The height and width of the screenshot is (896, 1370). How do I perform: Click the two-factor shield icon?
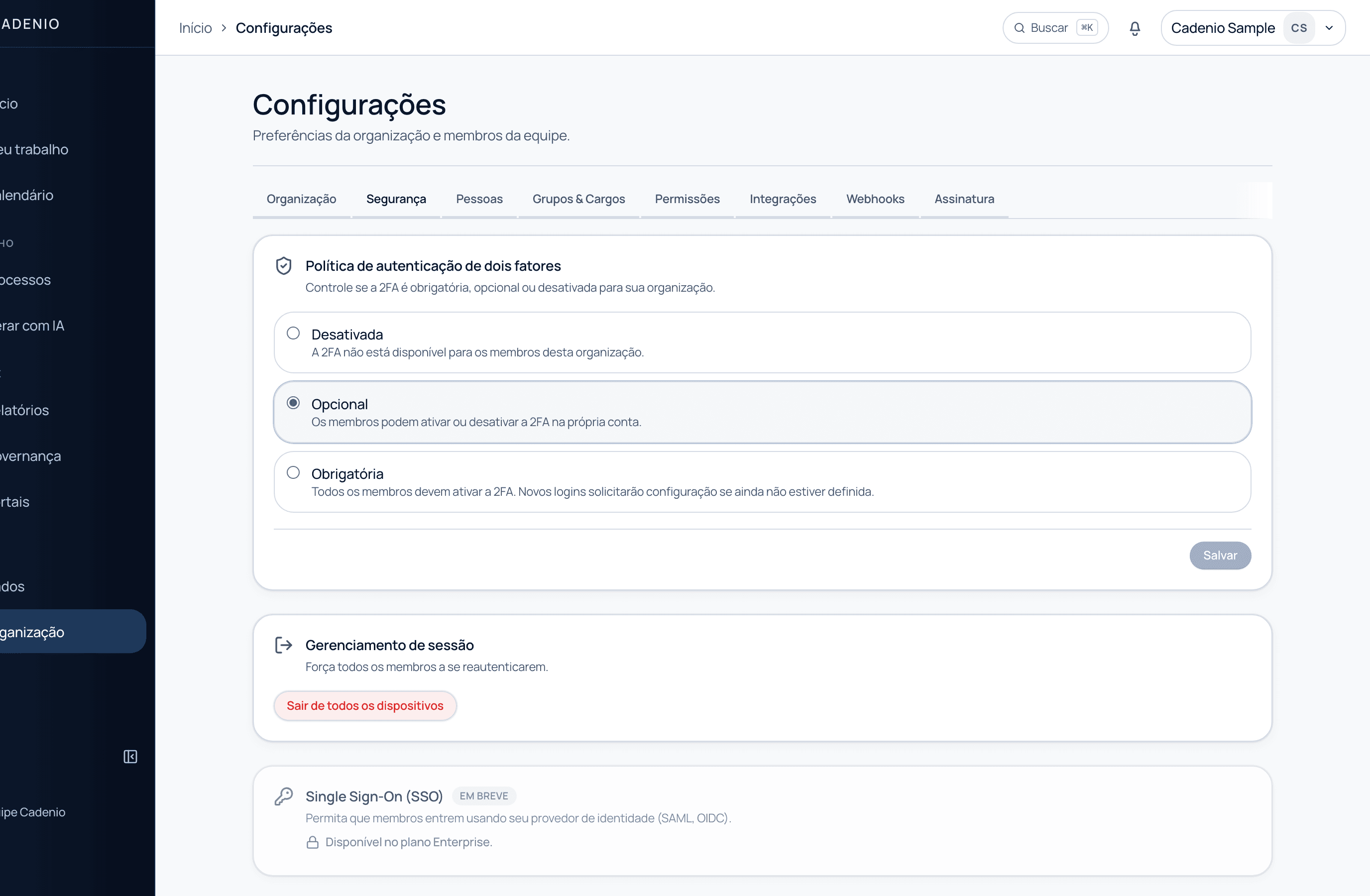click(283, 266)
